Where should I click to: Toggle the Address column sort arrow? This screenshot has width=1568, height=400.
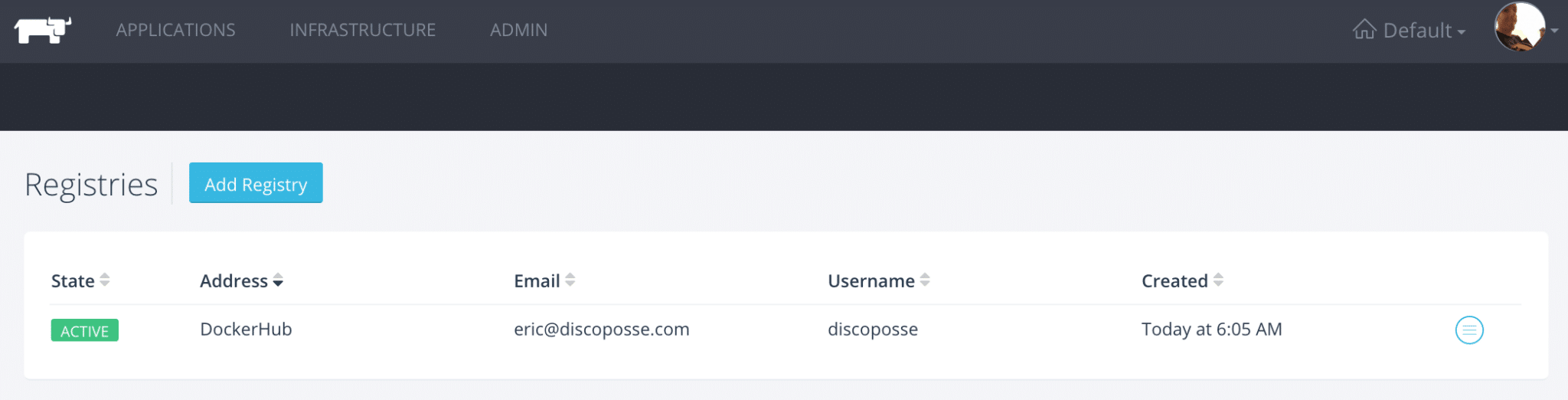tap(278, 280)
